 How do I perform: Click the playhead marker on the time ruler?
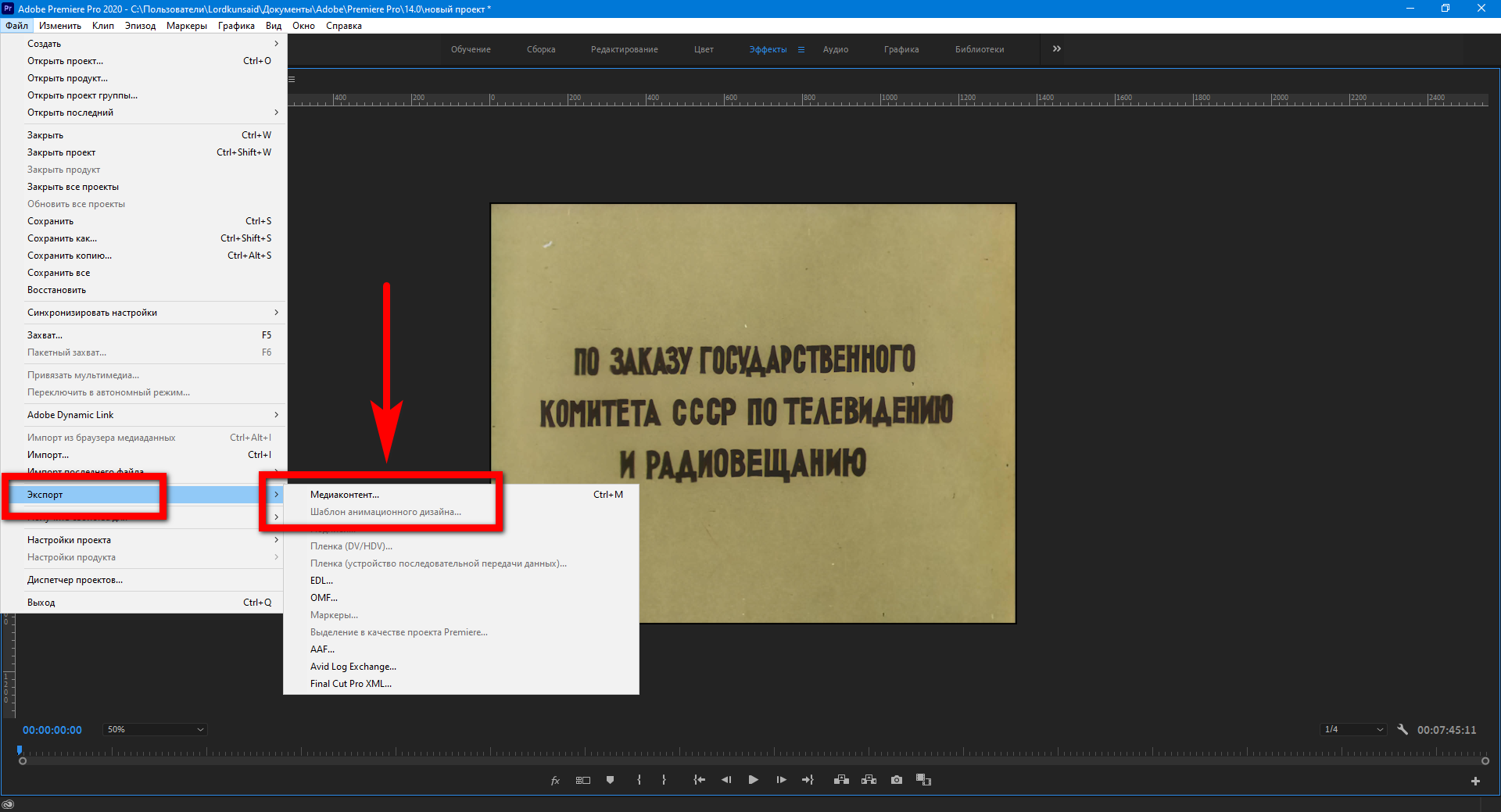(20, 750)
